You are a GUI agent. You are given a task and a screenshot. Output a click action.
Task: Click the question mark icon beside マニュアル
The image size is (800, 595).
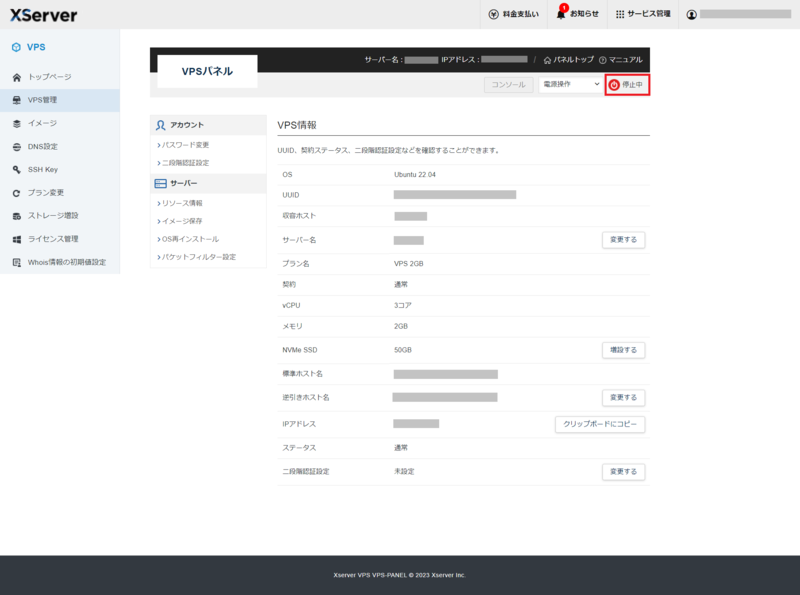coord(603,60)
